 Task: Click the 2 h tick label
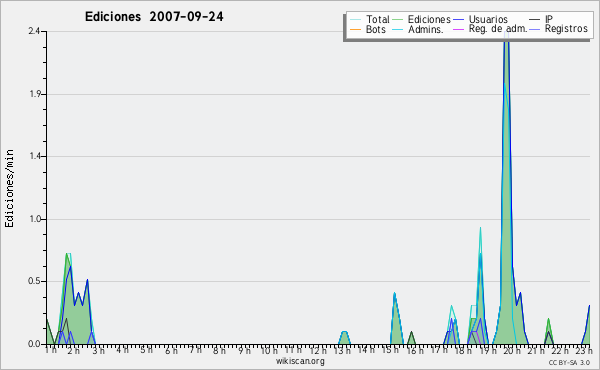[x=73, y=350]
